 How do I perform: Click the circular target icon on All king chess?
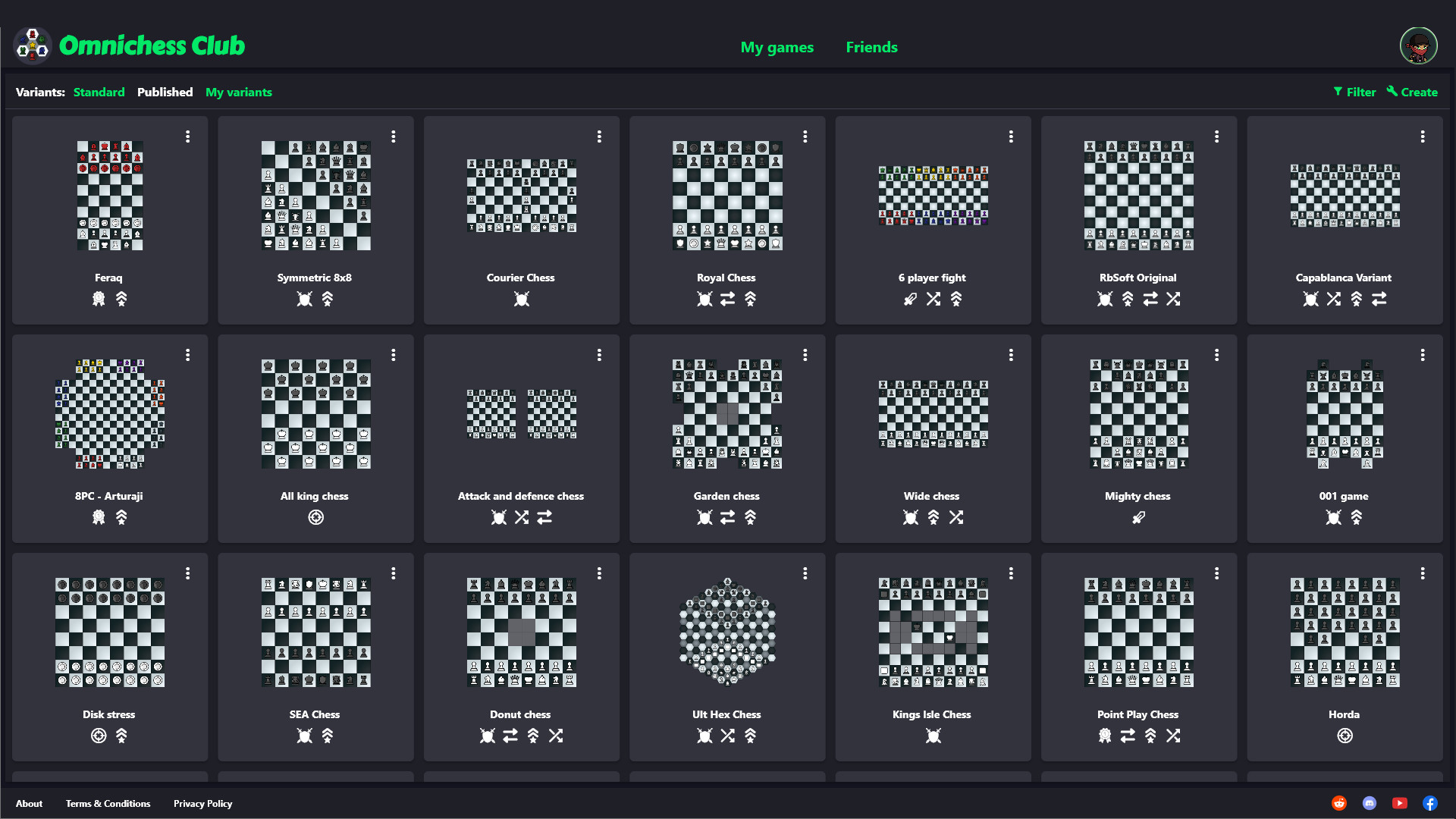coord(316,518)
